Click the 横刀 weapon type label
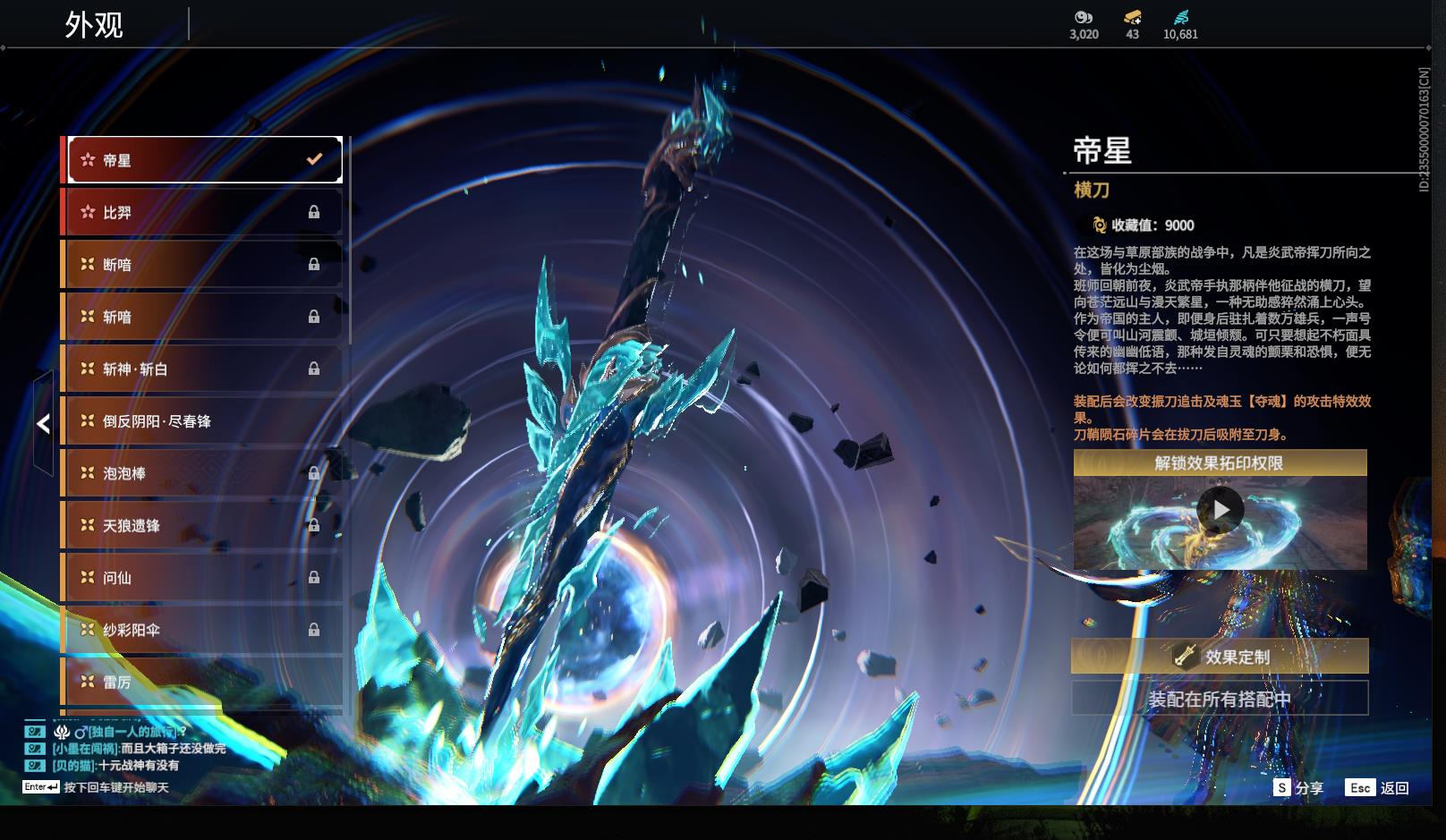1446x840 pixels. [1092, 190]
